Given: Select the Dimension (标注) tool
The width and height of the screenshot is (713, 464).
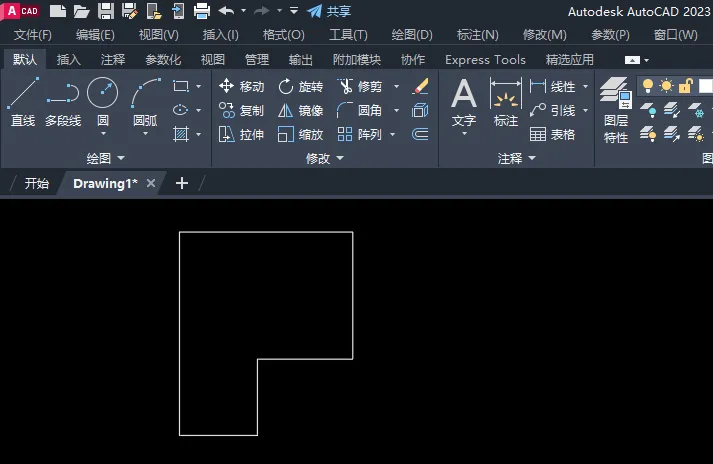Looking at the screenshot, I should click(x=506, y=102).
